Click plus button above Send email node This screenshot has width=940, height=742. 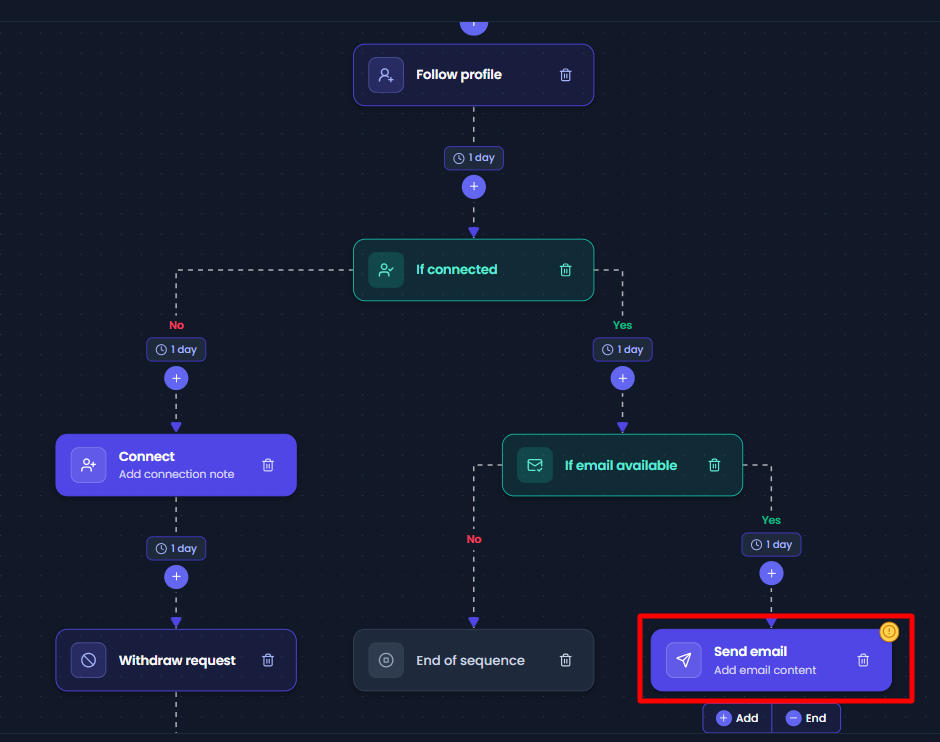pyautogui.click(x=771, y=574)
